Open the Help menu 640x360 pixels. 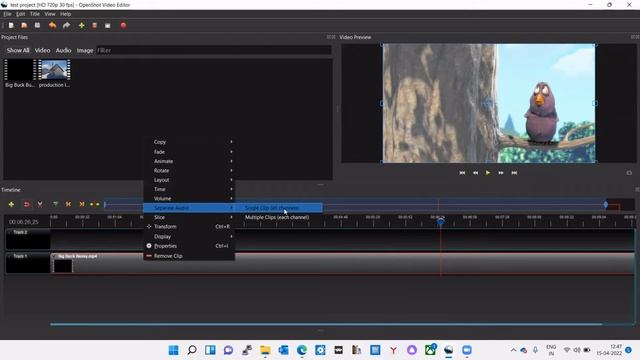65,14
